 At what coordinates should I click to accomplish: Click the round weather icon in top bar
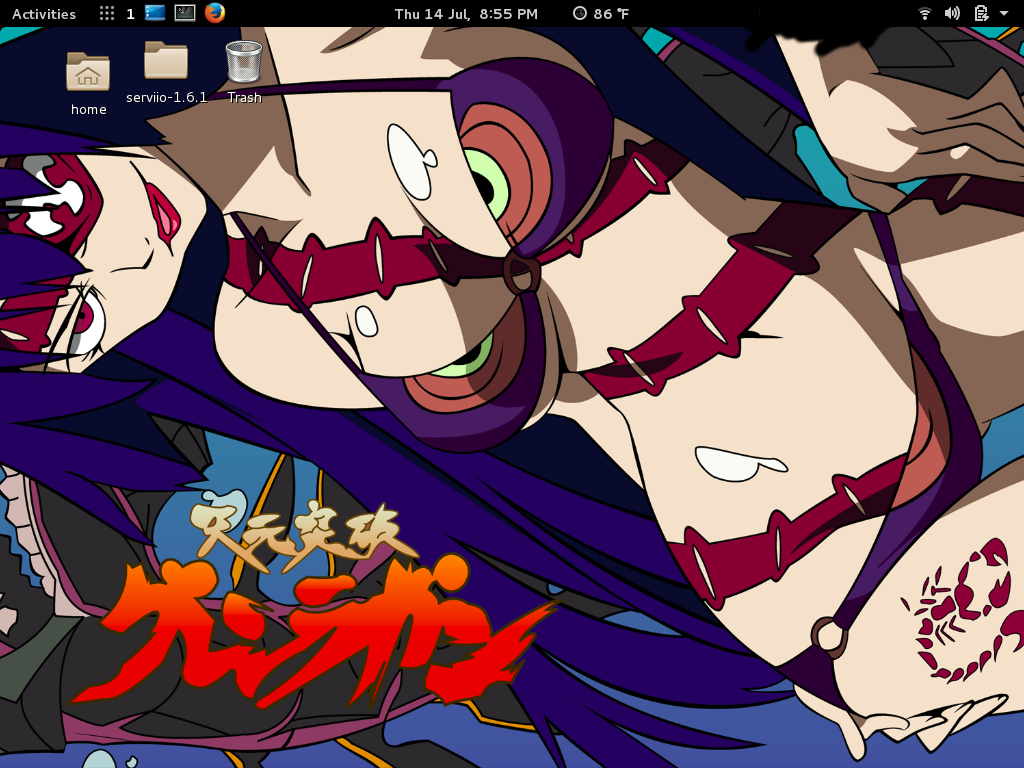(x=580, y=14)
